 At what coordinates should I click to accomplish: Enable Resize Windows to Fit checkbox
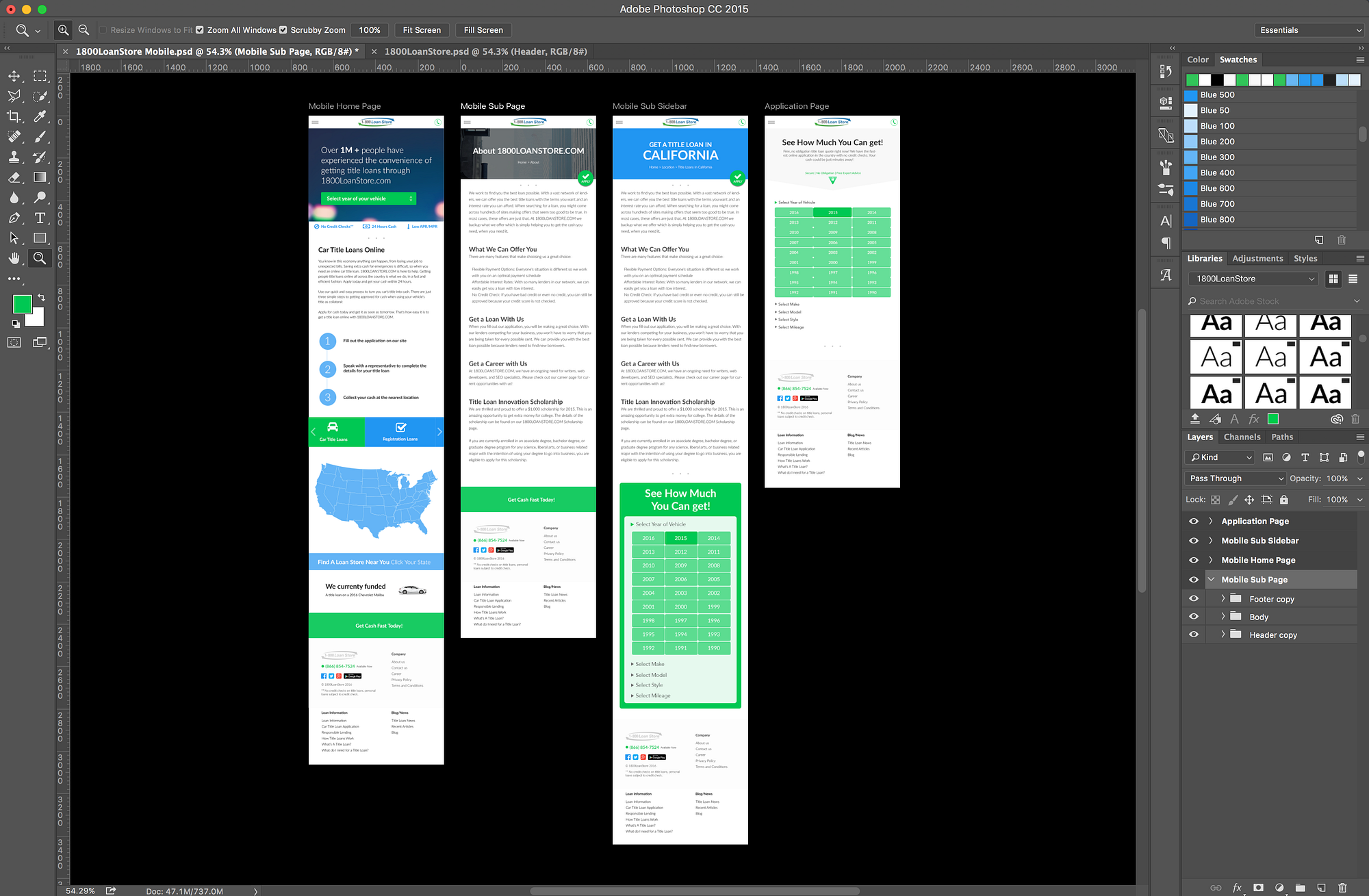[x=103, y=30]
